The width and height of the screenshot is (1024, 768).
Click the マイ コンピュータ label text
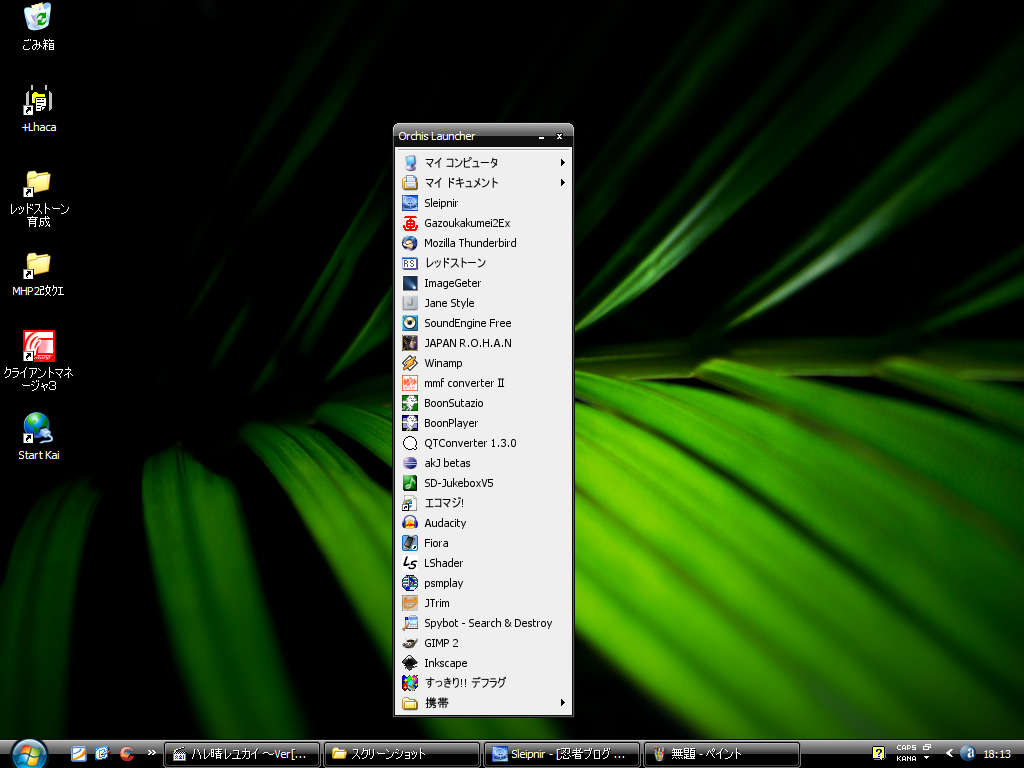point(462,163)
